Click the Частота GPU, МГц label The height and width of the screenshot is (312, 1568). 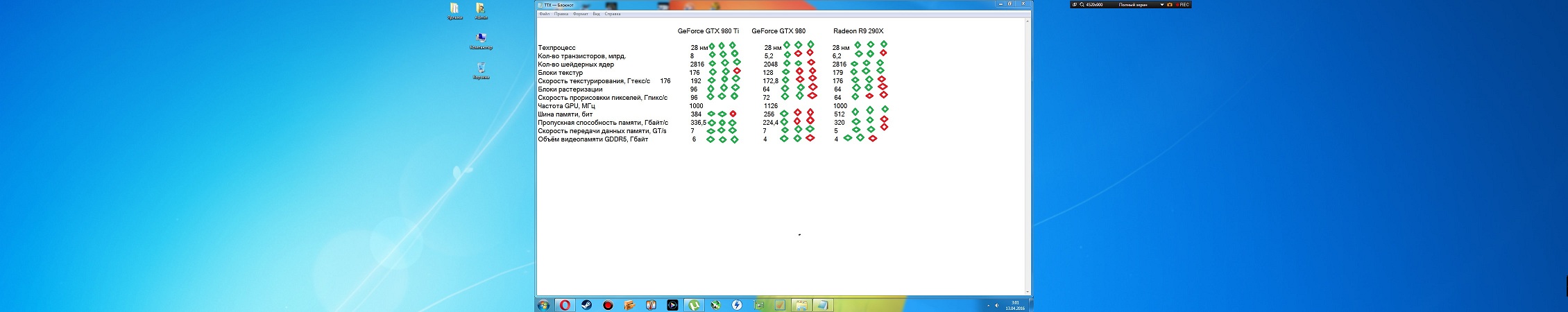[566, 106]
